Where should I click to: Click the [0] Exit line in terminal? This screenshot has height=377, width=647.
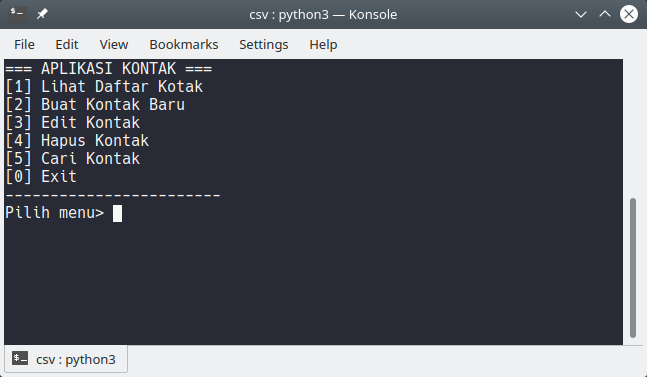coord(41,177)
